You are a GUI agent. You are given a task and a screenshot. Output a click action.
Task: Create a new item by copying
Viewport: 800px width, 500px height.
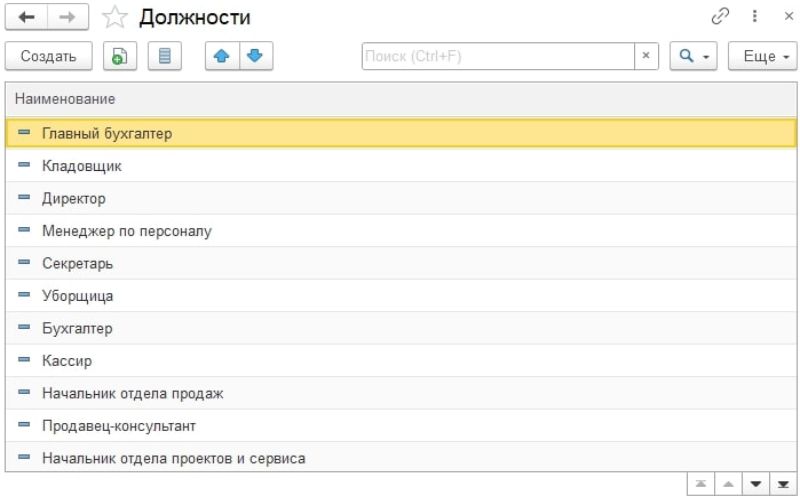pyautogui.click(x=120, y=56)
